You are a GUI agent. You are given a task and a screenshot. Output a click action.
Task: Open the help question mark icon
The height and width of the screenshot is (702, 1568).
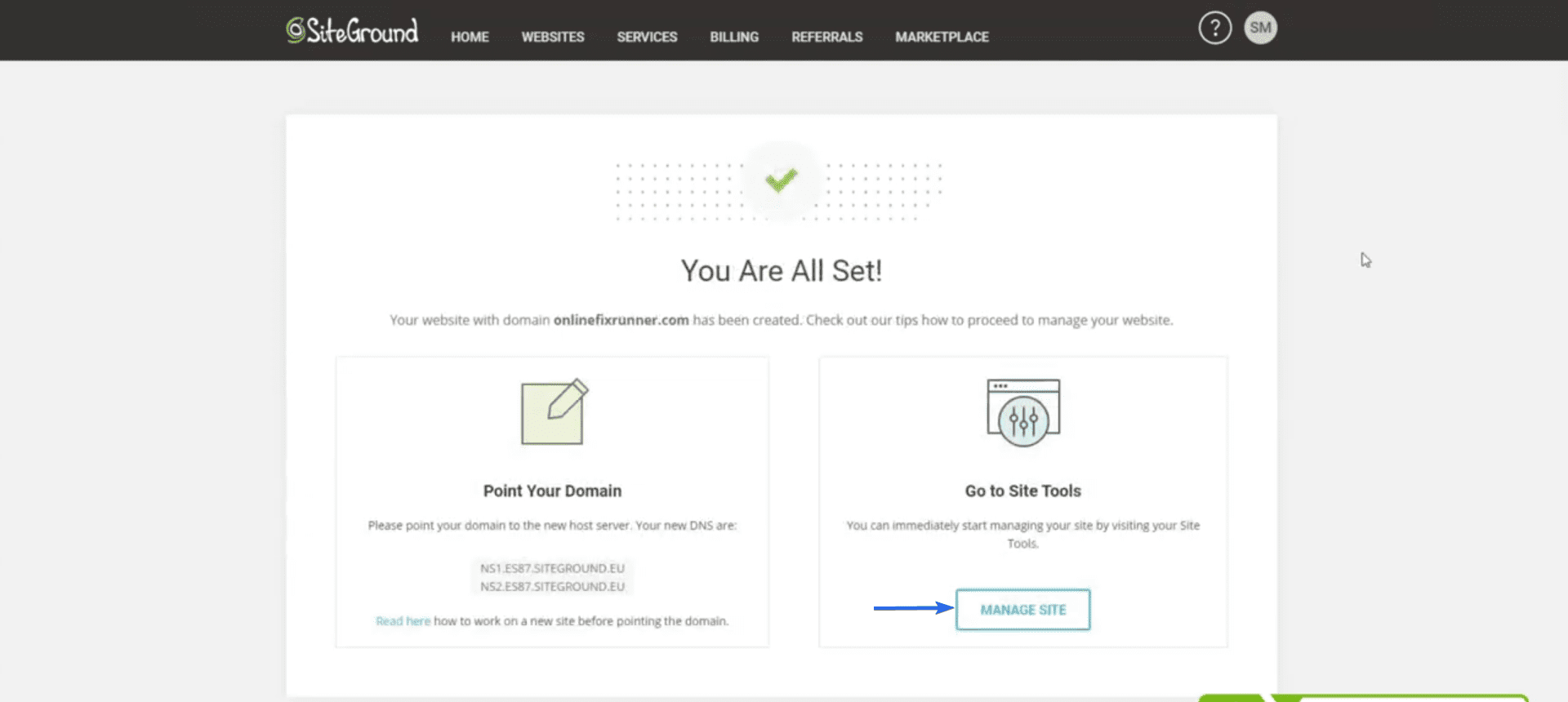(x=1214, y=29)
